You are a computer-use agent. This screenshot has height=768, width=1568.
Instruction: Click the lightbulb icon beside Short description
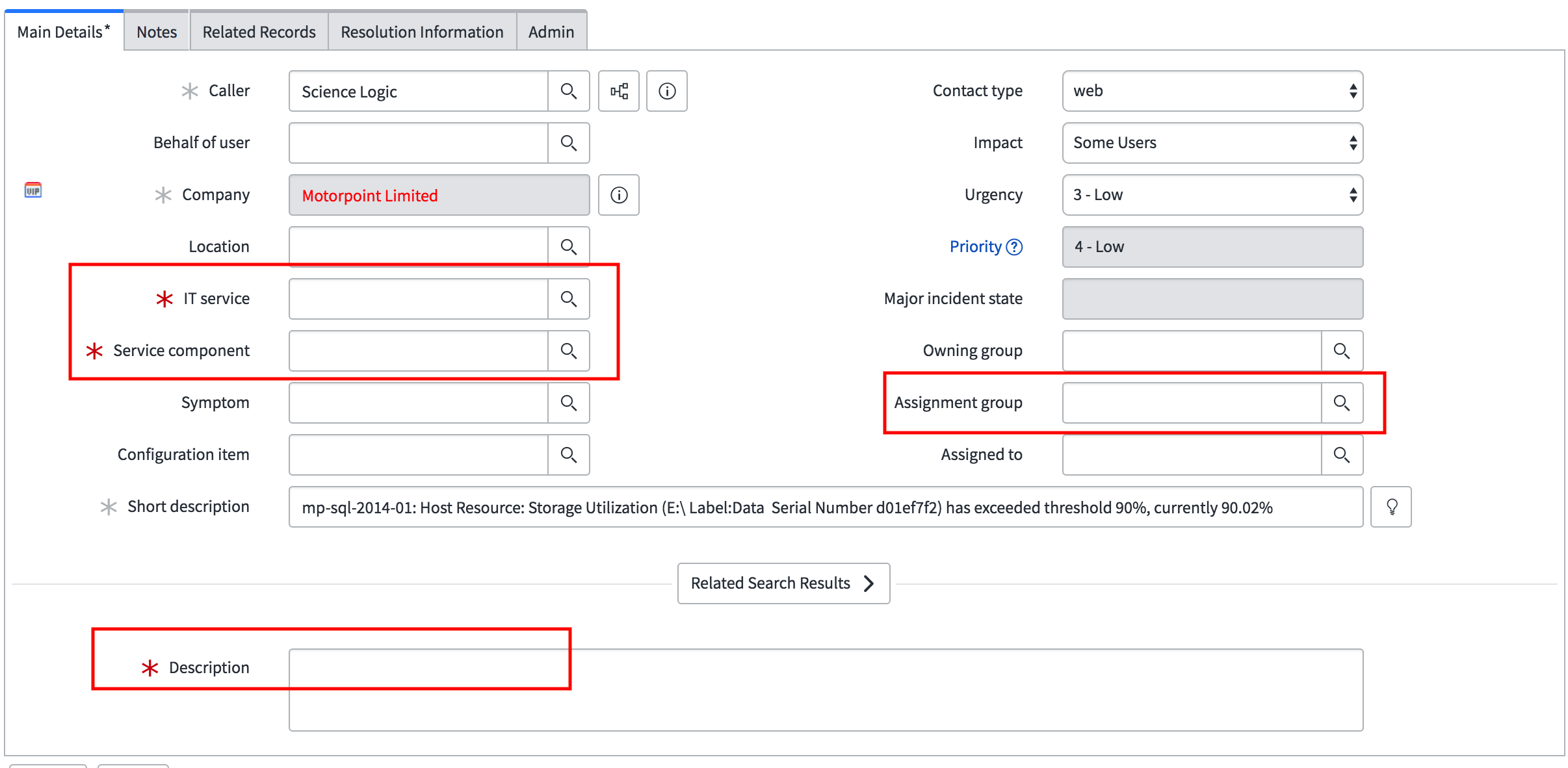[1391, 507]
